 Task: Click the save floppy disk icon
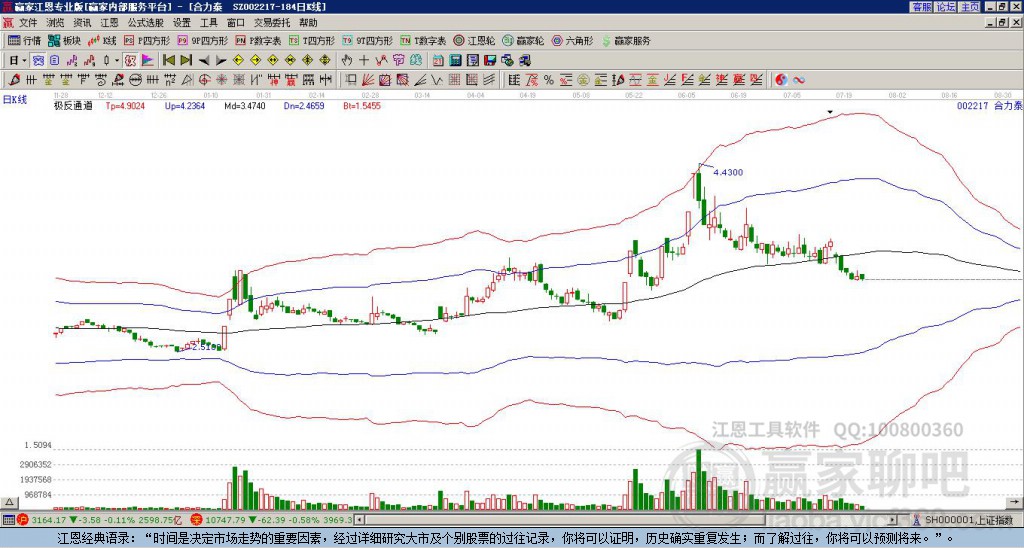(x=490, y=61)
